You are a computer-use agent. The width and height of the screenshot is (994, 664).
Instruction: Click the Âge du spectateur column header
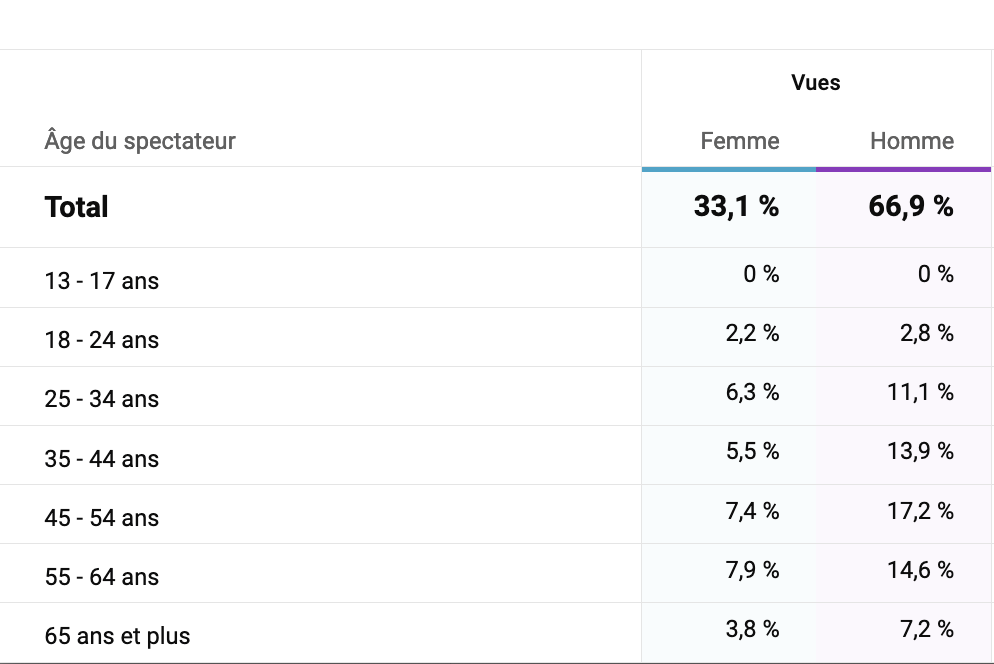tap(140, 141)
